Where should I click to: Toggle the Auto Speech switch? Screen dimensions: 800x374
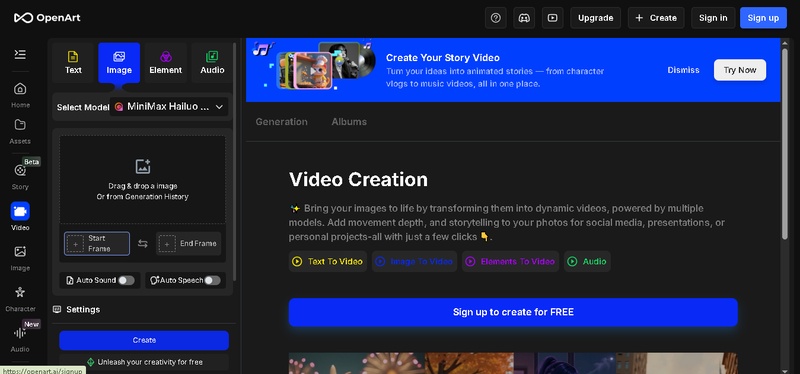pos(212,280)
